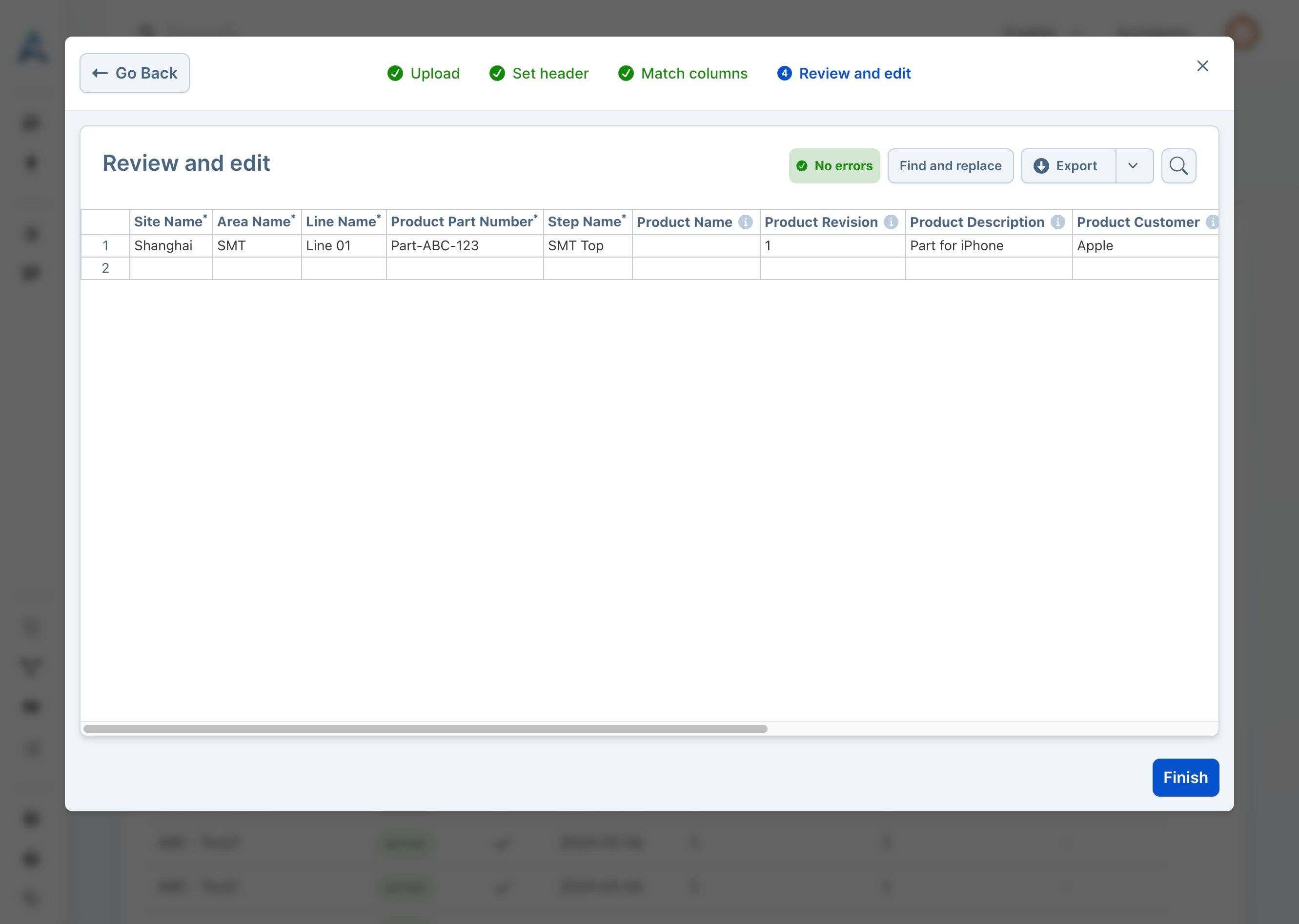Go to the Upload step
The height and width of the screenshot is (924, 1299).
(x=424, y=73)
